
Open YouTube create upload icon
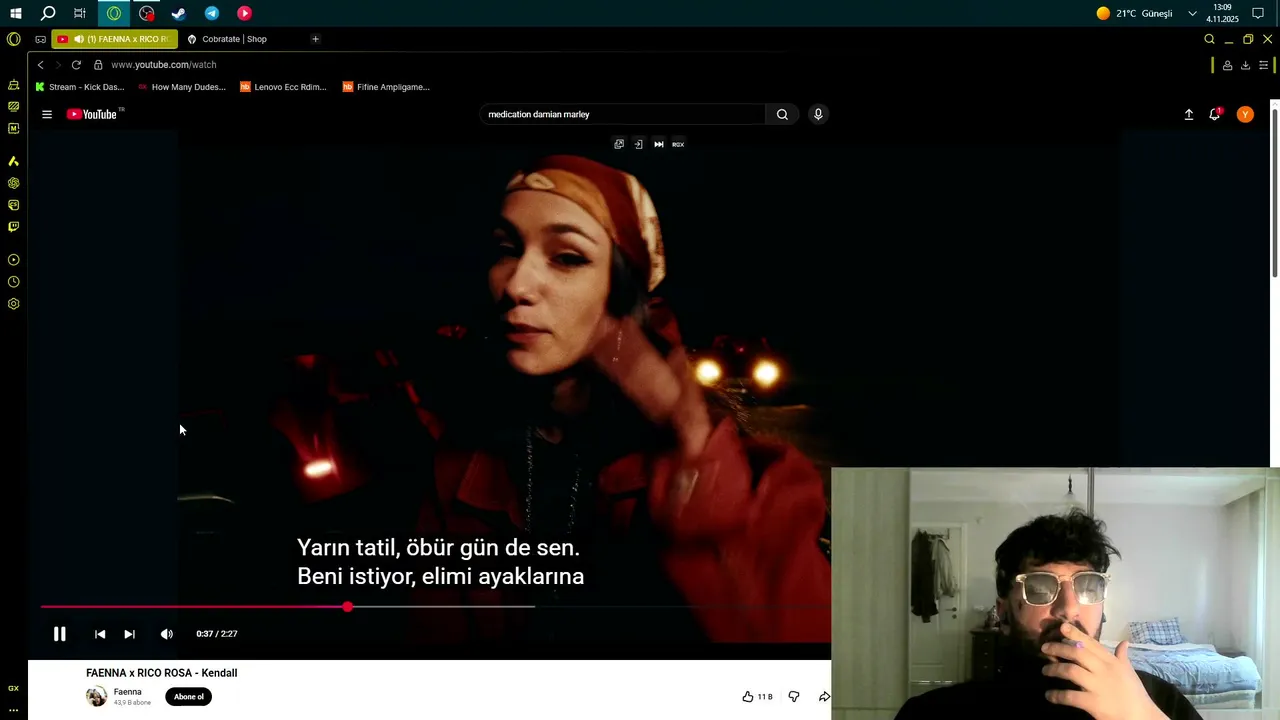pyautogui.click(x=1189, y=114)
